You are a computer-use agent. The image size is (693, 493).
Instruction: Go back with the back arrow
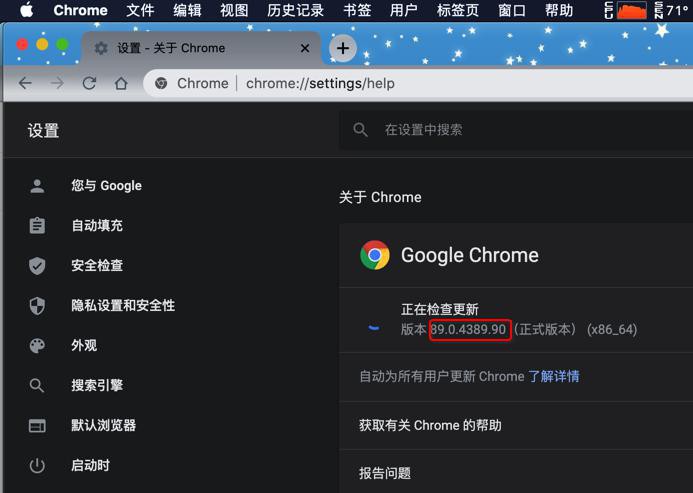coord(25,83)
